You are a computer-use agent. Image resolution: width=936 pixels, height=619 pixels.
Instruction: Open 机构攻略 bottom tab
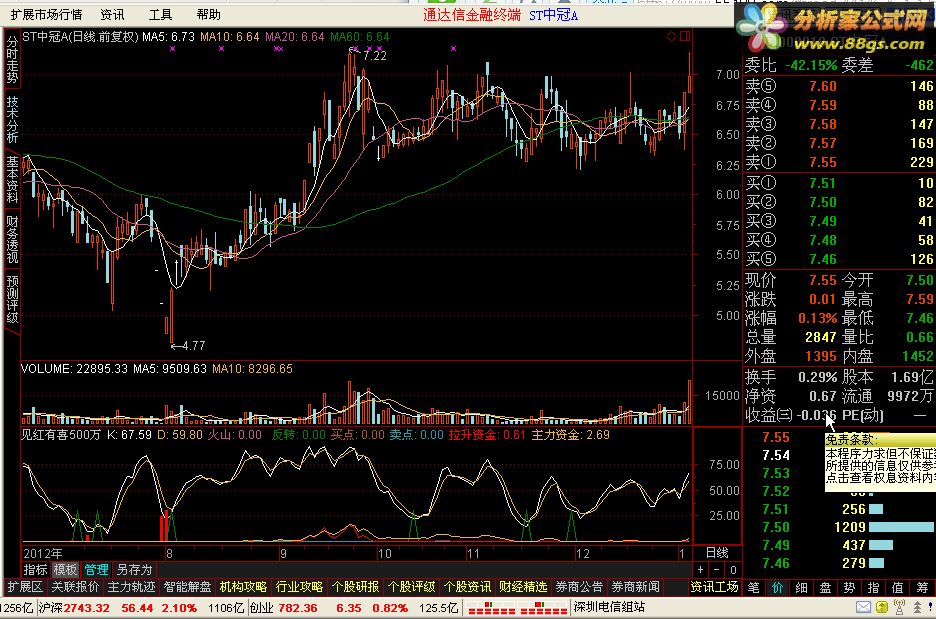(244, 587)
